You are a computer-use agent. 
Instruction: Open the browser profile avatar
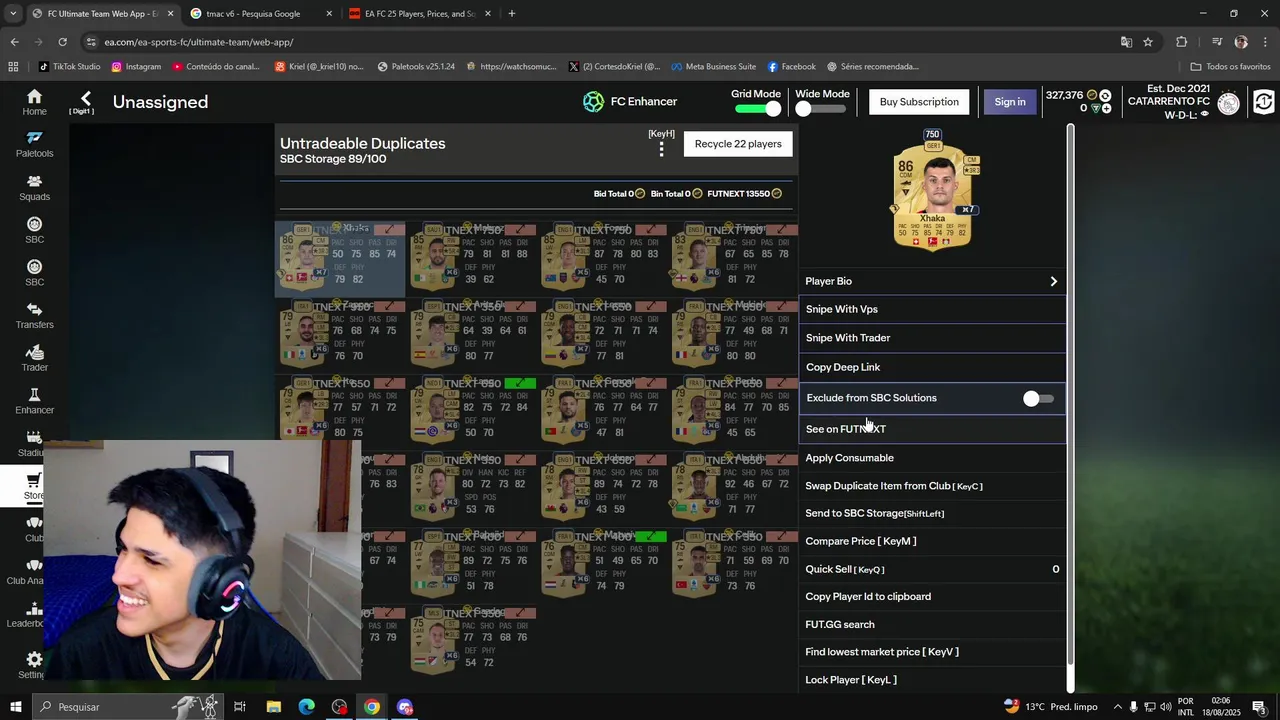[x=1241, y=42]
